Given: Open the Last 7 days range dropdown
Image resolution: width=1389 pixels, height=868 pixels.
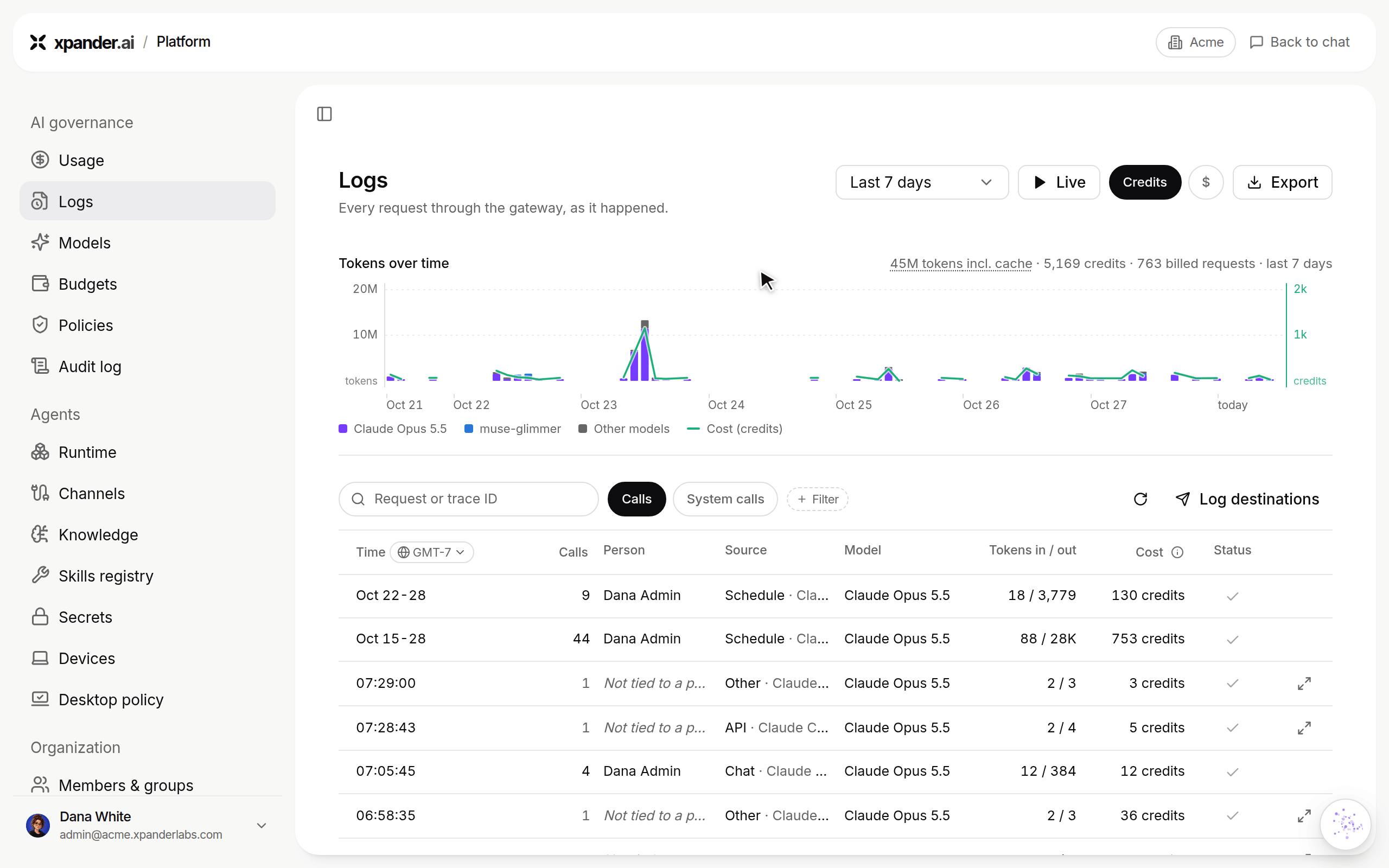Looking at the screenshot, I should click(921, 182).
